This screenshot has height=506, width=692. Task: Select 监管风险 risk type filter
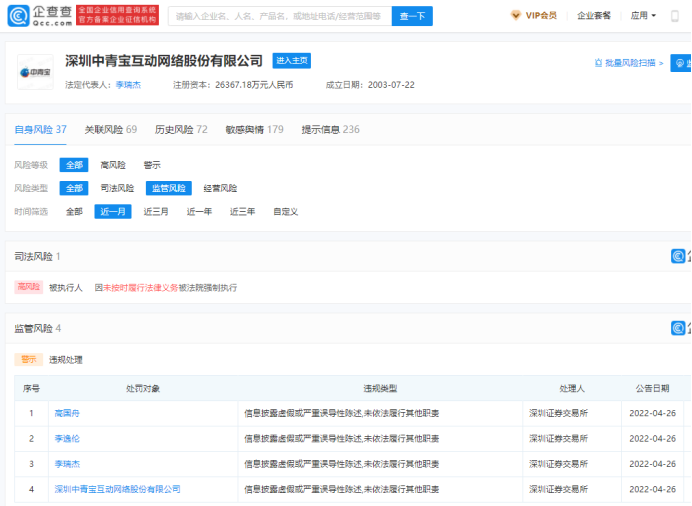tap(169, 188)
